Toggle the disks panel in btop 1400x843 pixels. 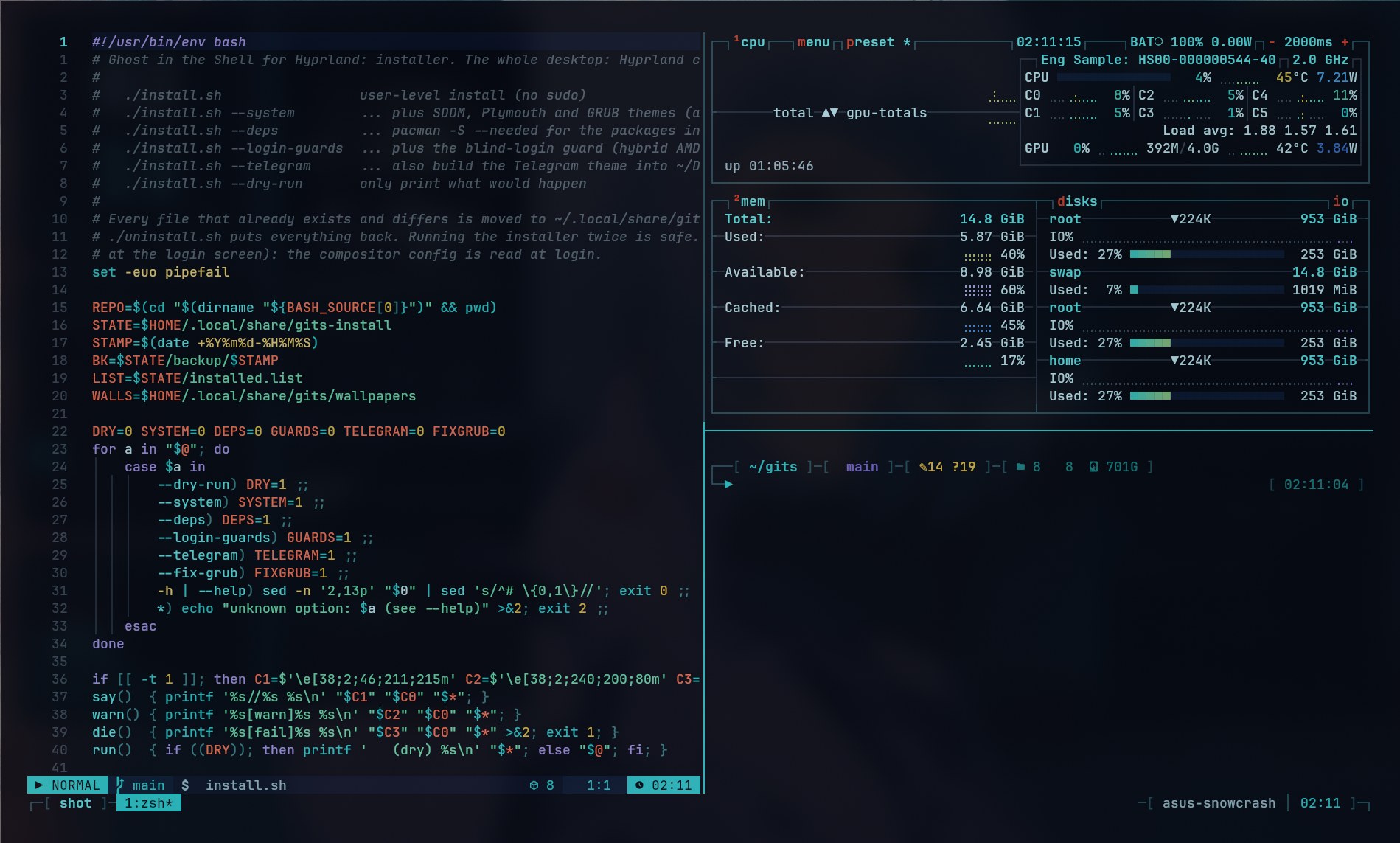(x=1077, y=201)
